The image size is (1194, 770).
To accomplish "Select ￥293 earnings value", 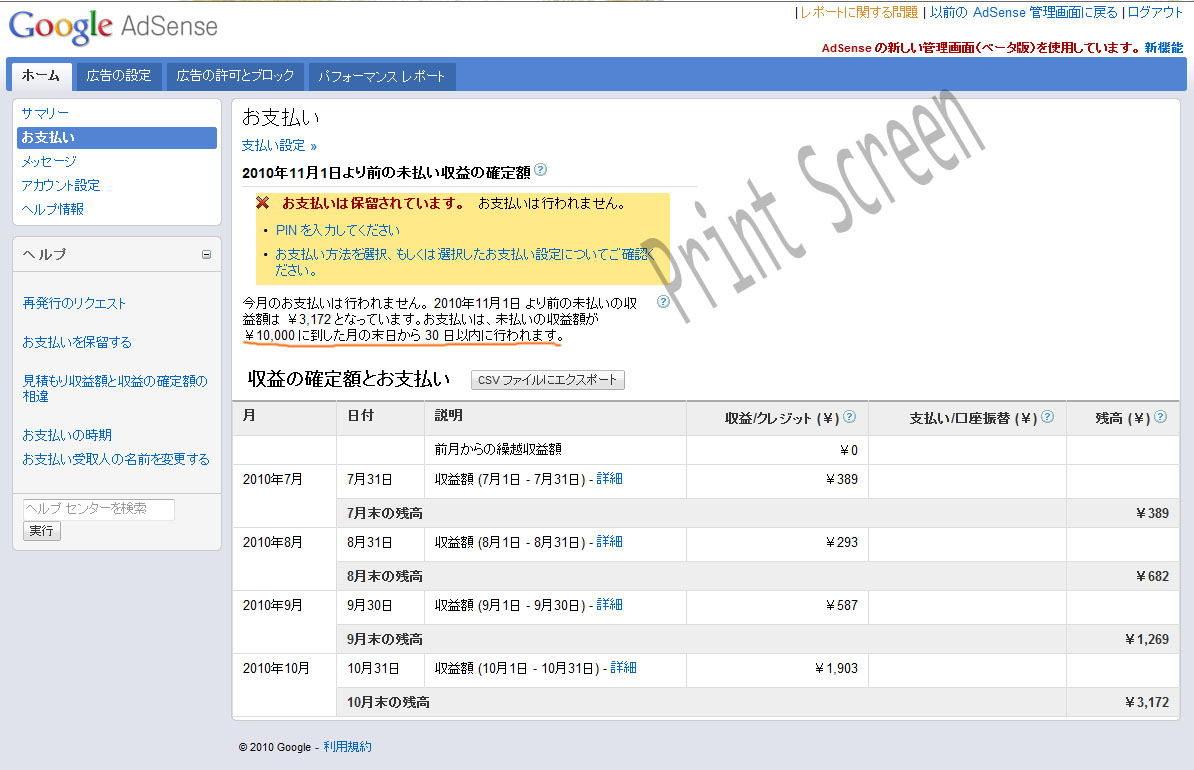I will (x=841, y=542).
